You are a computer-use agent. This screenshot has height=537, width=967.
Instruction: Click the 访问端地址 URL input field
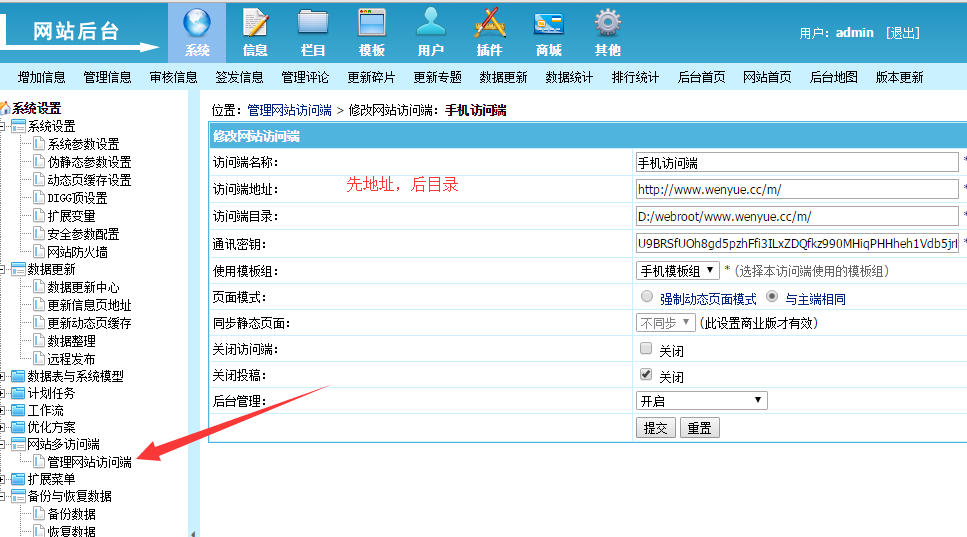796,189
